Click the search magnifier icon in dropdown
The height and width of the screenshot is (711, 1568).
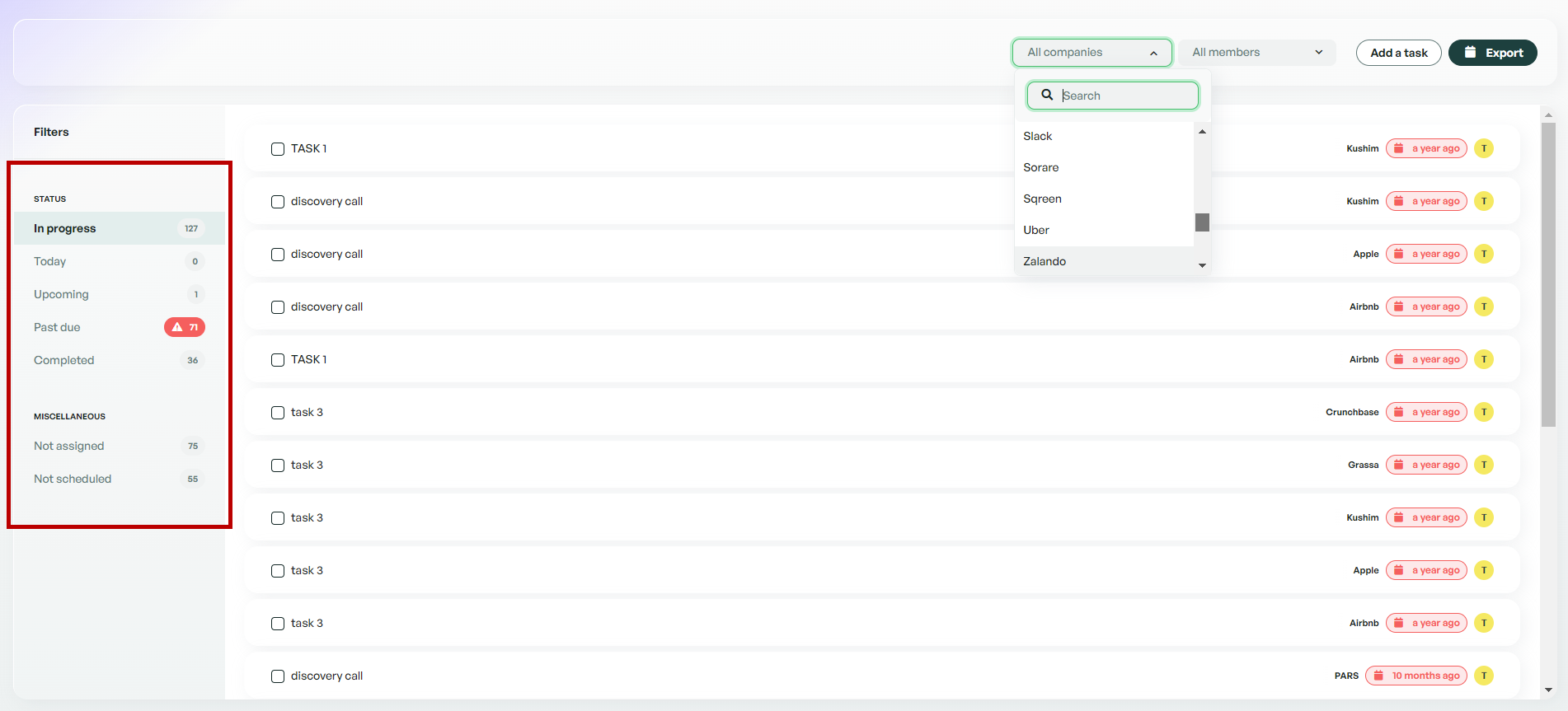tap(1047, 95)
